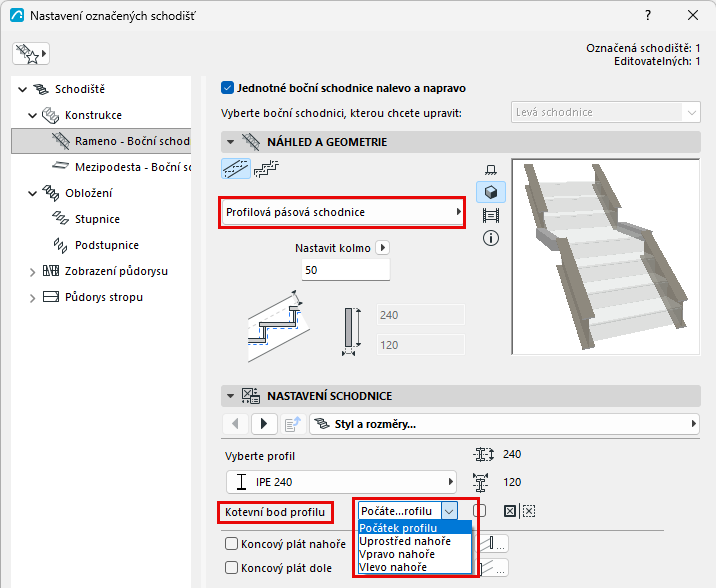Choose Počátek profilu from the list
This screenshot has height=588, width=716.
[415, 528]
